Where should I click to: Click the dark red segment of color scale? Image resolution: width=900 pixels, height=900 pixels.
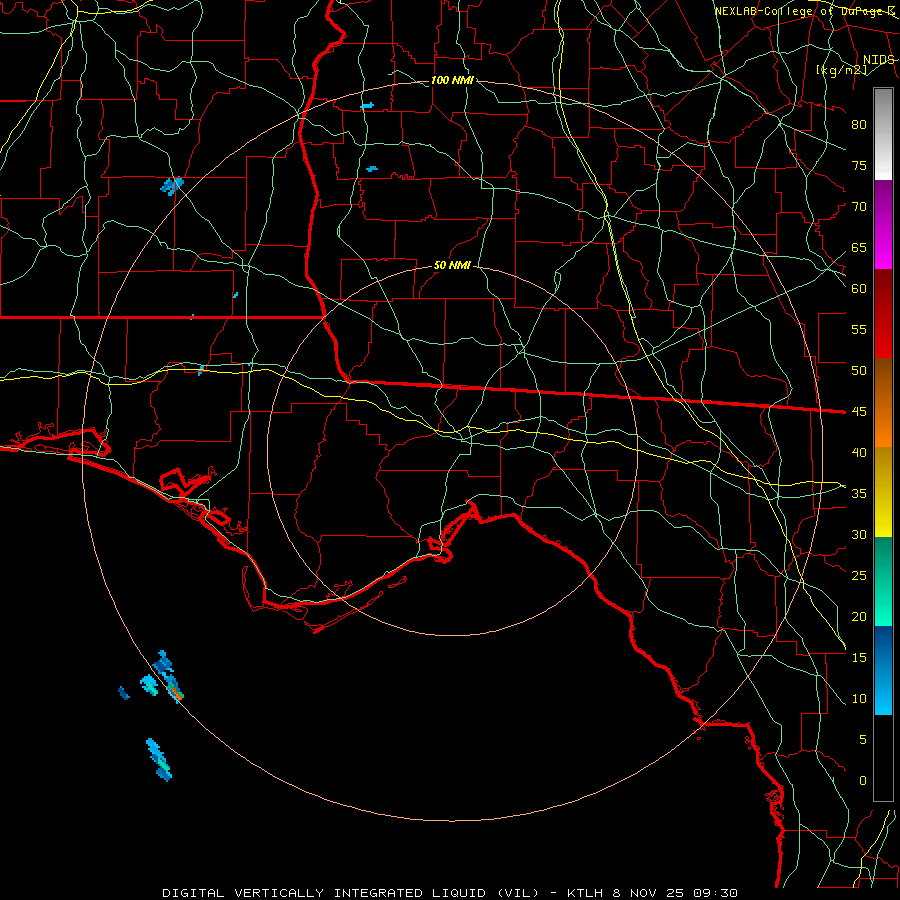tap(883, 313)
